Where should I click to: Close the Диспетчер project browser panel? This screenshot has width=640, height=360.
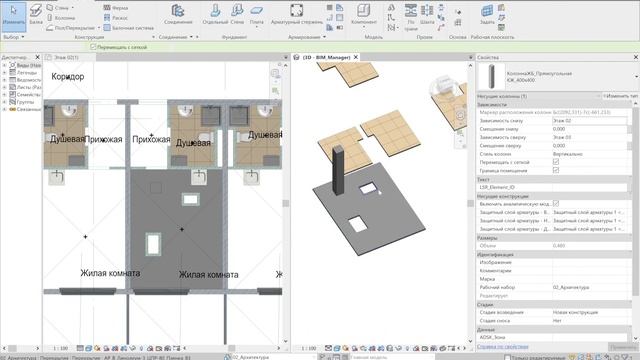click(38, 57)
